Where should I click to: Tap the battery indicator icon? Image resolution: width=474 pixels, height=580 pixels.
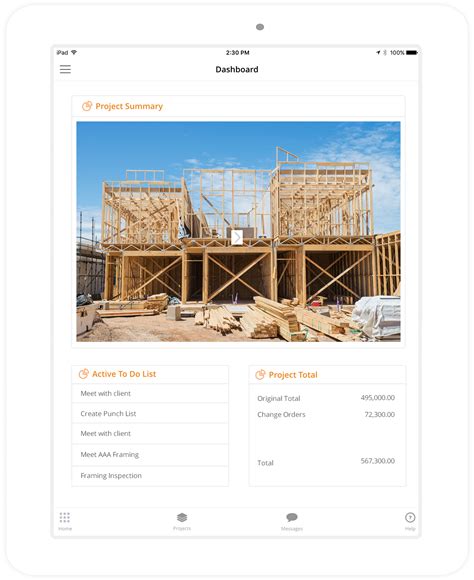click(412, 53)
